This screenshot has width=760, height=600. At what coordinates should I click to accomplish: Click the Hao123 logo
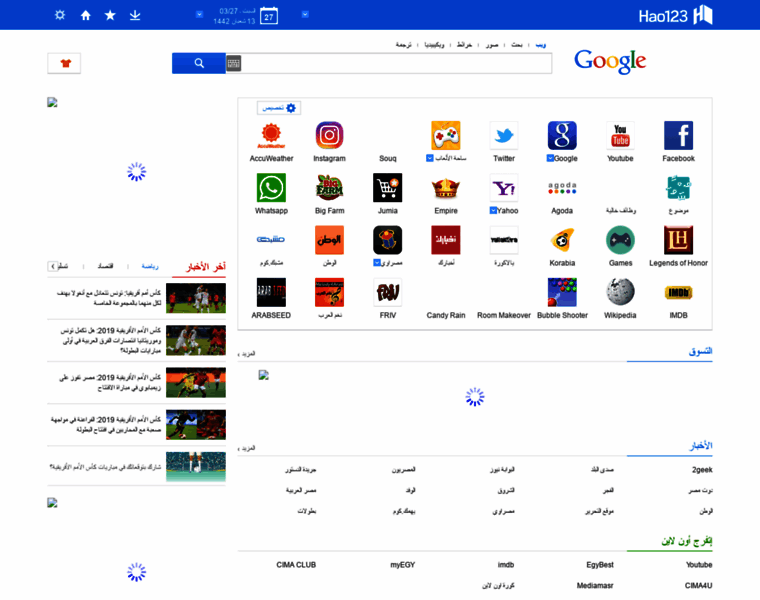tap(675, 16)
